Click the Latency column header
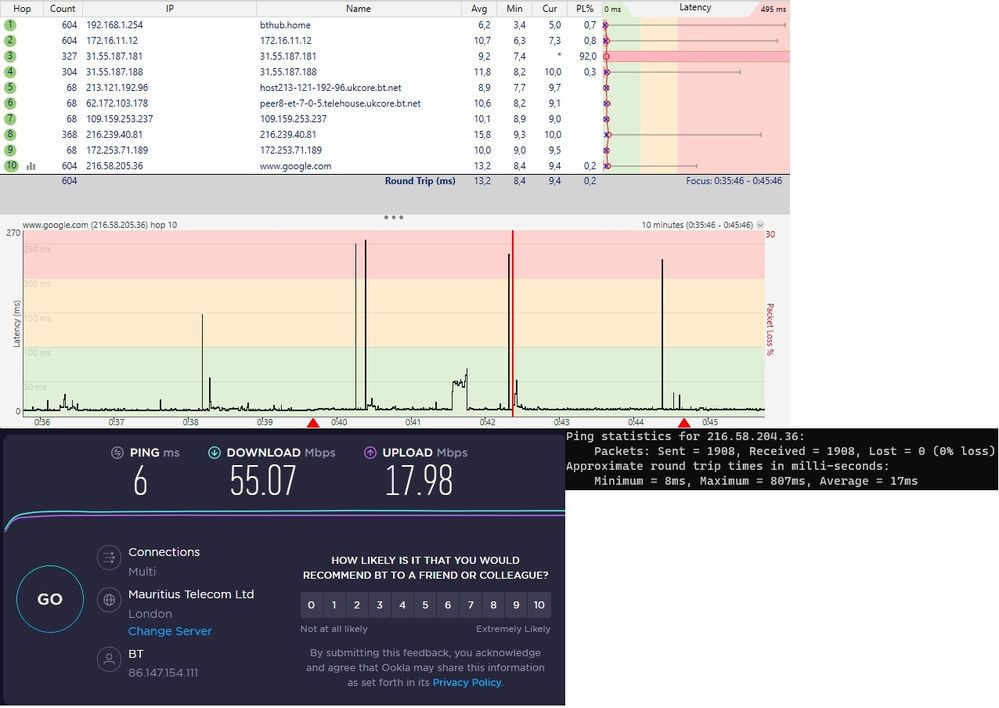This screenshot has width=999, height=708. (695, 8)
